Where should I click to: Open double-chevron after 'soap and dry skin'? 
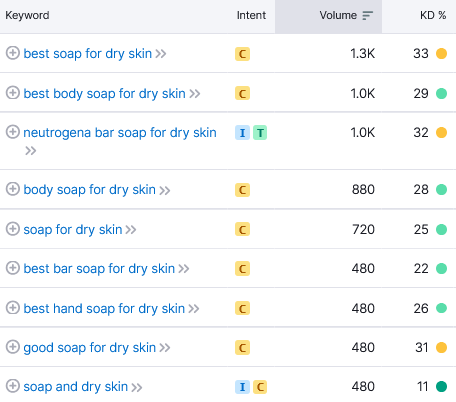point(137,387)
